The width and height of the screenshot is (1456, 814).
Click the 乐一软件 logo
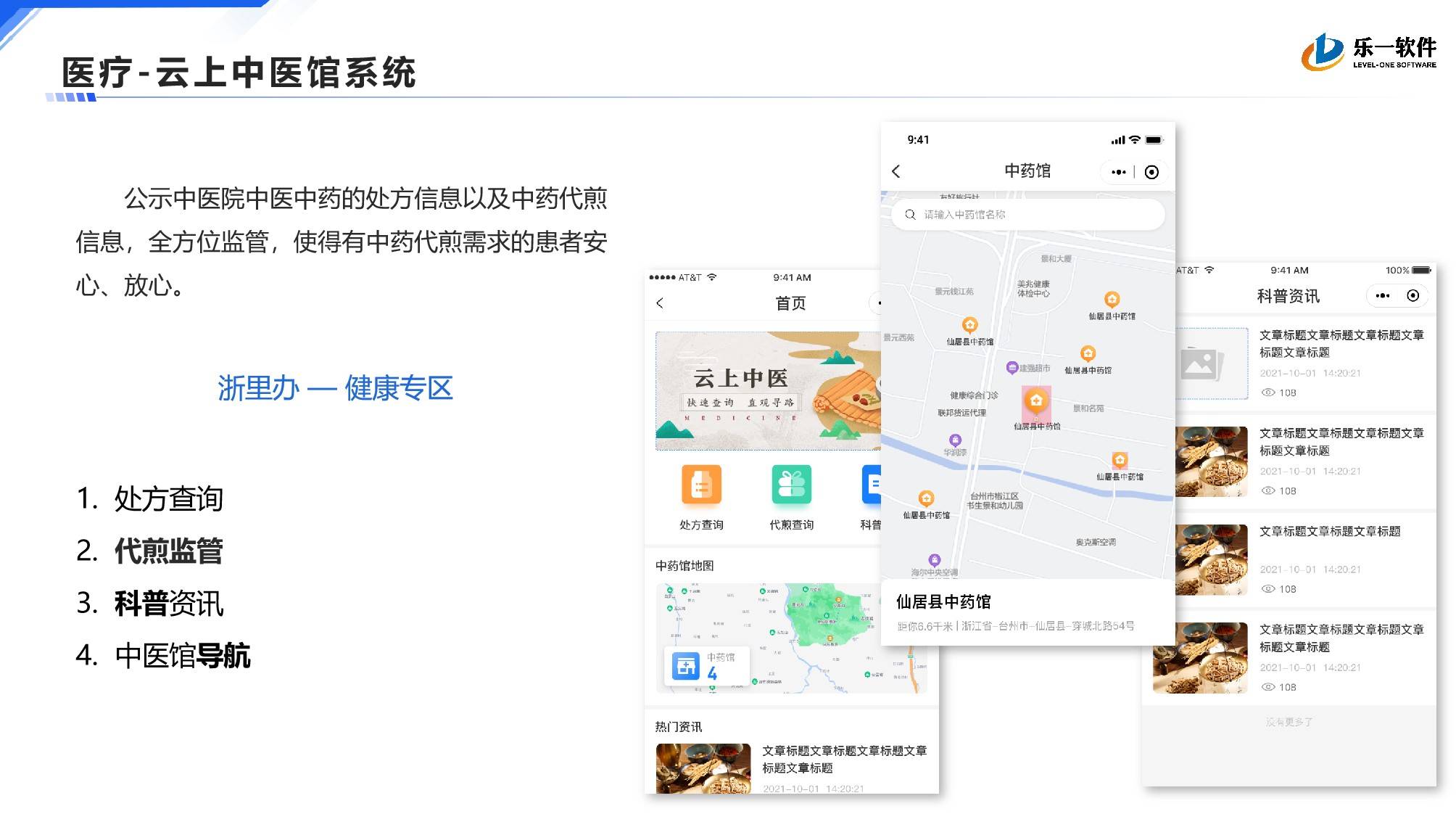(1369, 52)
